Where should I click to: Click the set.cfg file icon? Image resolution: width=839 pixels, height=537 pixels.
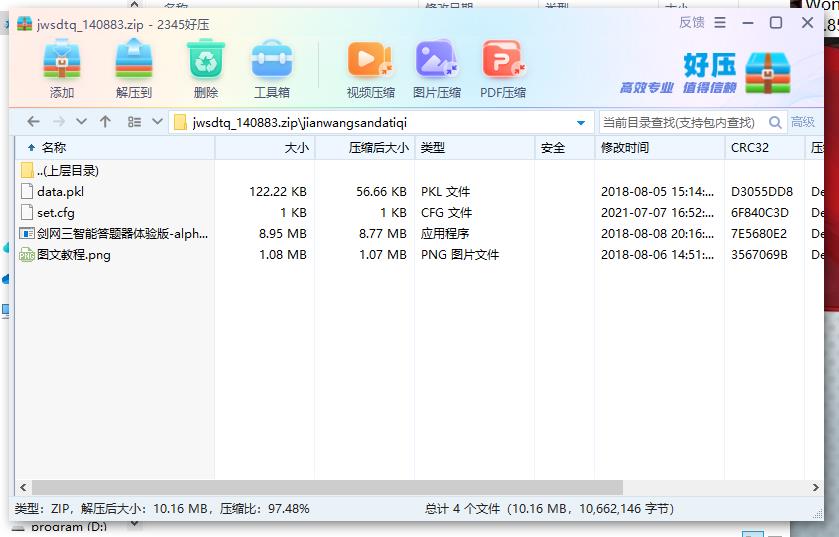tap(27, 212)
